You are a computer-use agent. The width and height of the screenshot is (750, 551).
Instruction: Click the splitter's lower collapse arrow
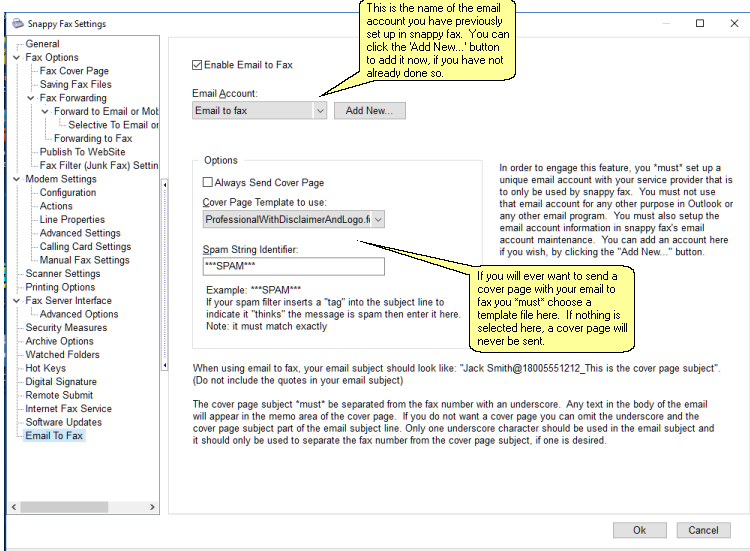click(x=165, y=365)
